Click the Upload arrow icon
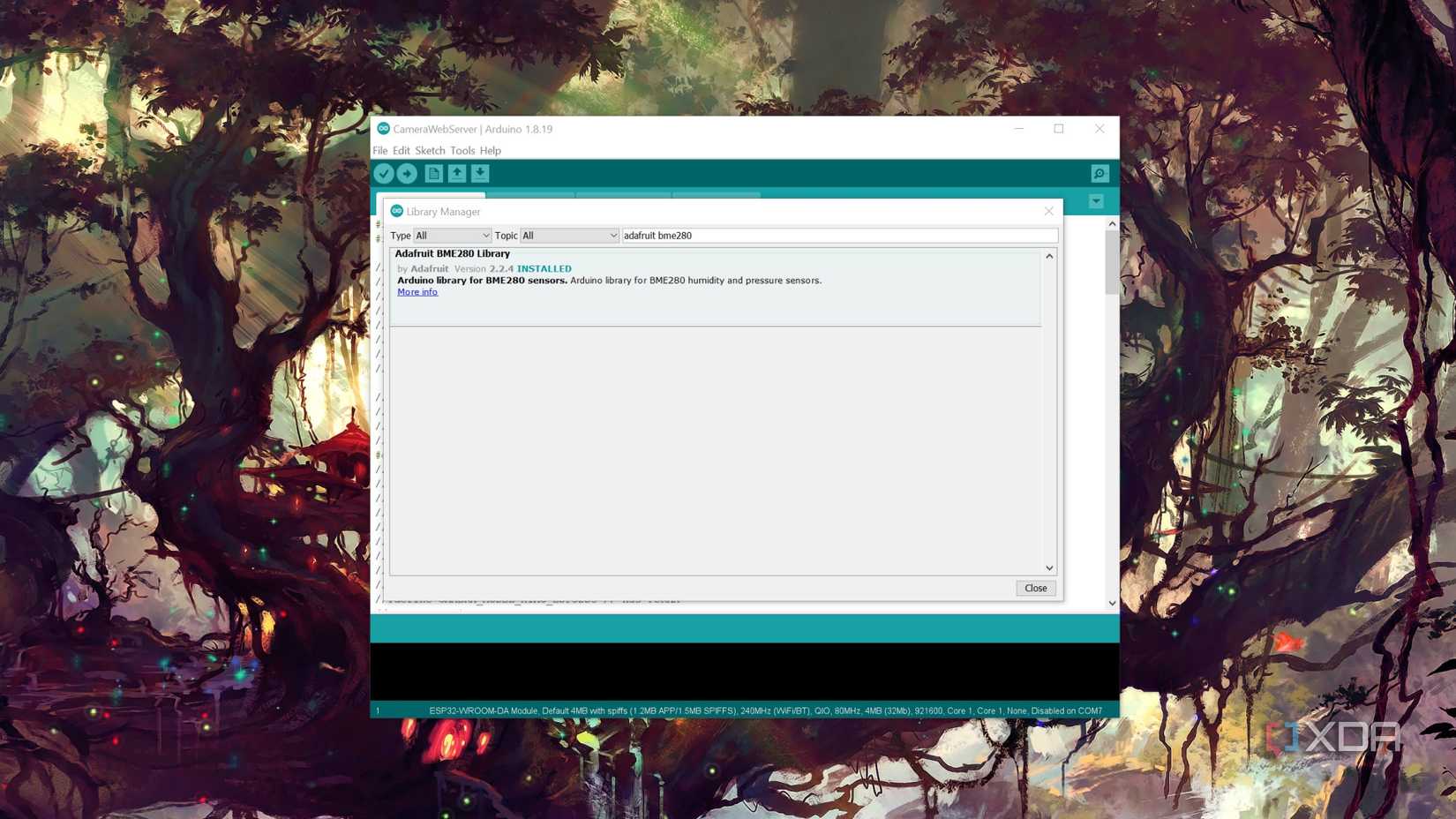The width and height of the screenshot is (1456, 819). click(408, 173)
